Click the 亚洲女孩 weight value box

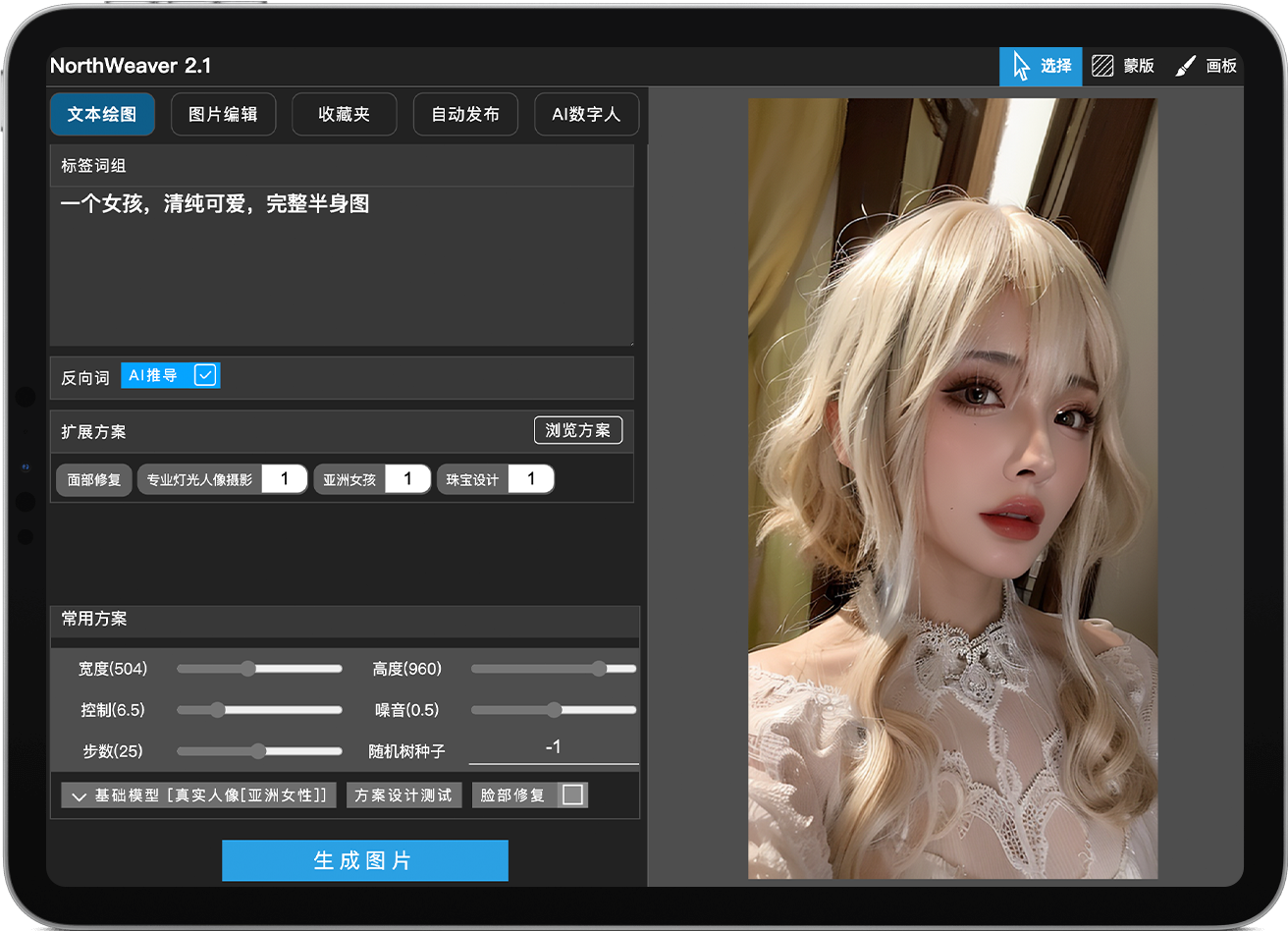coord(407,479)
